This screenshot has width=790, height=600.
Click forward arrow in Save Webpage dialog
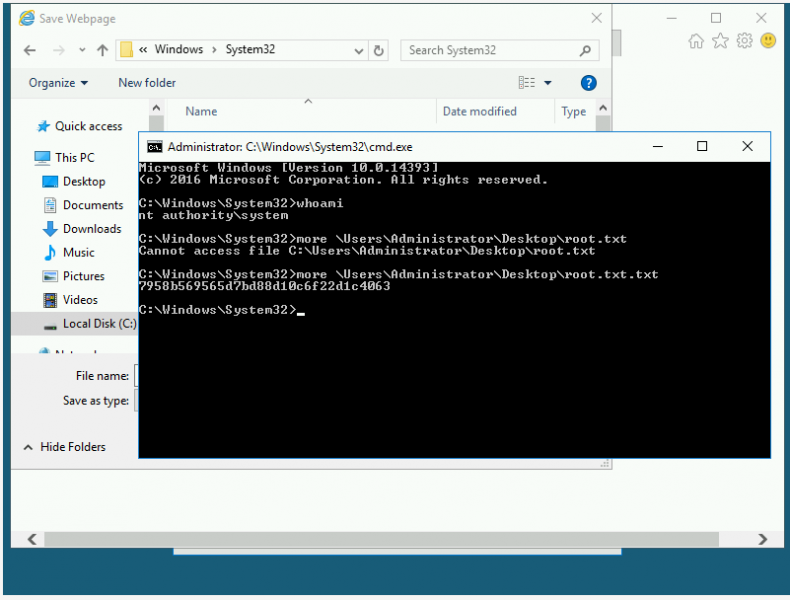coord(59,50)
